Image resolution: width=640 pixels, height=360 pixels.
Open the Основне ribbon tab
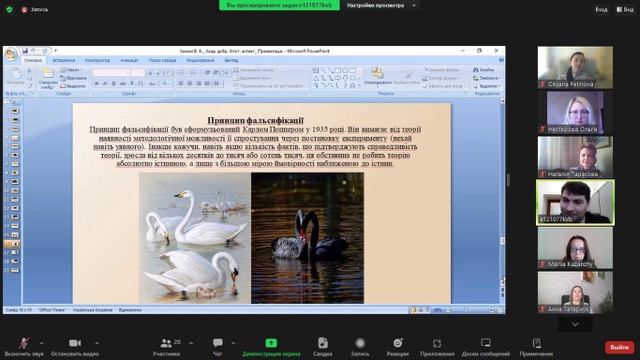(33, 60)
